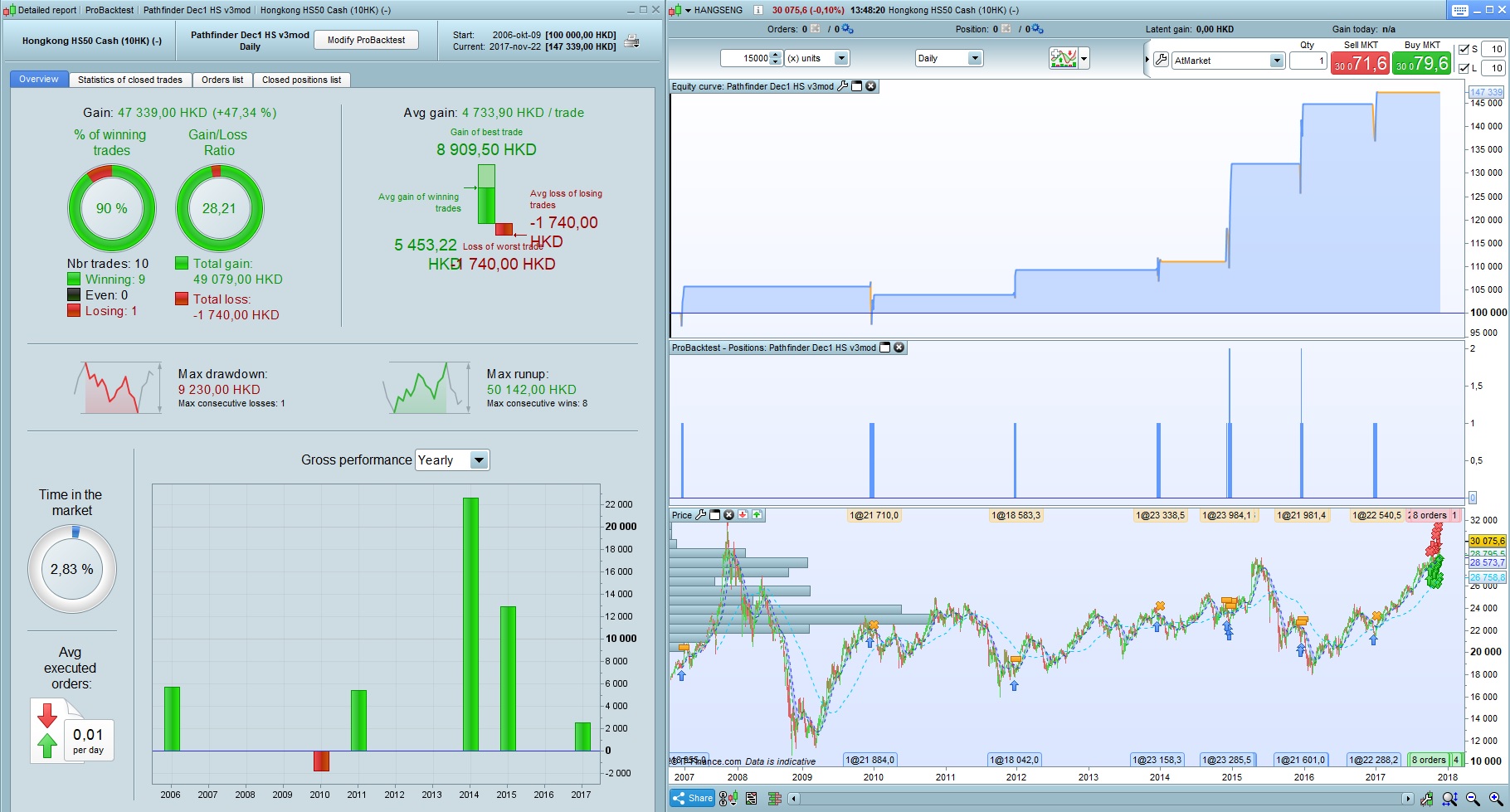The height and width of the screenshot is (812, 1510).
Task: Open the HANGSENG instrument dropdown arrow
Action: tap(688, 11)
